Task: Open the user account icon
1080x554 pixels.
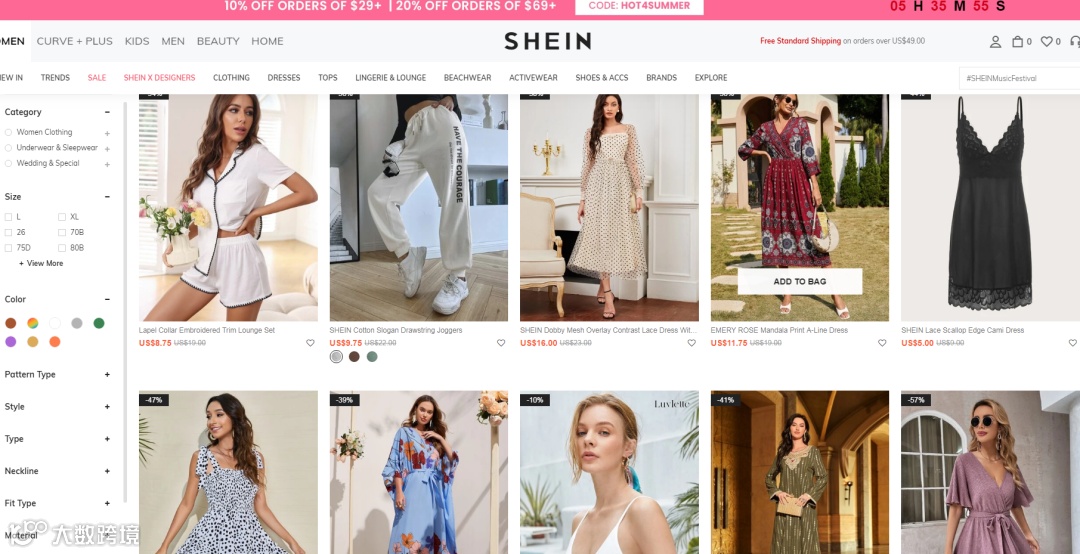Action: pos(995,41)
